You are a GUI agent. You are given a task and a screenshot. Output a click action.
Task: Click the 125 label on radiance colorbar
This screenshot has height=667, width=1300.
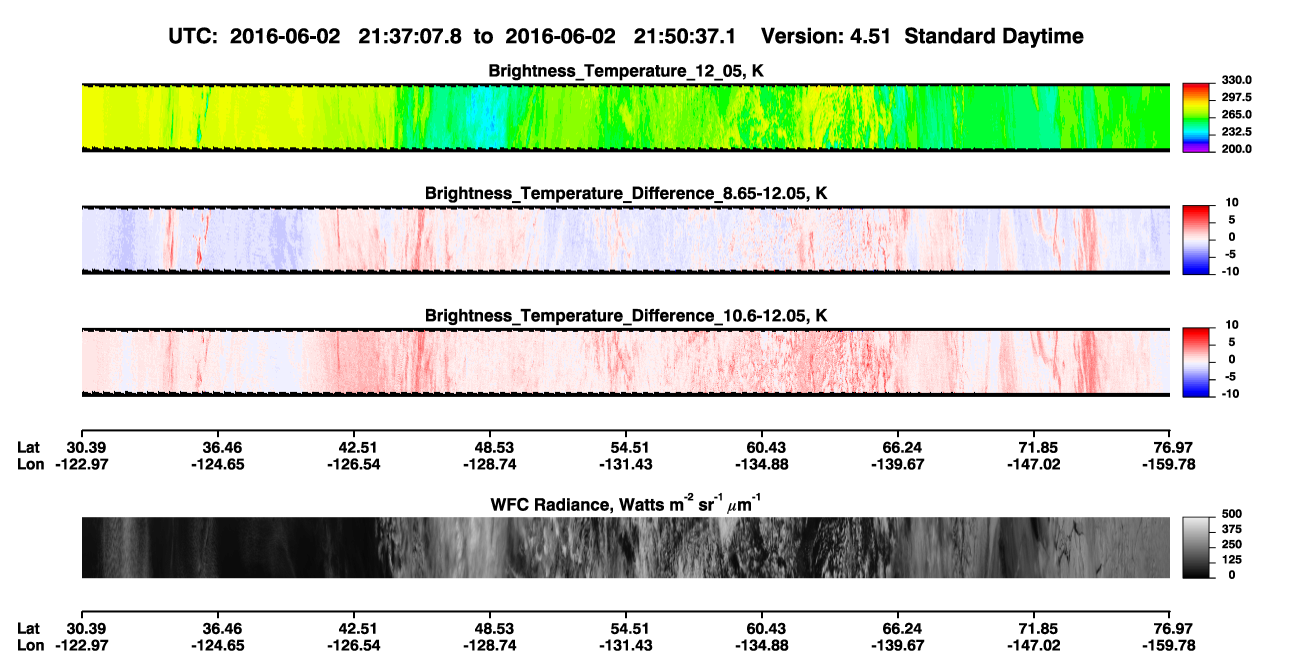tap(1230, 559)
